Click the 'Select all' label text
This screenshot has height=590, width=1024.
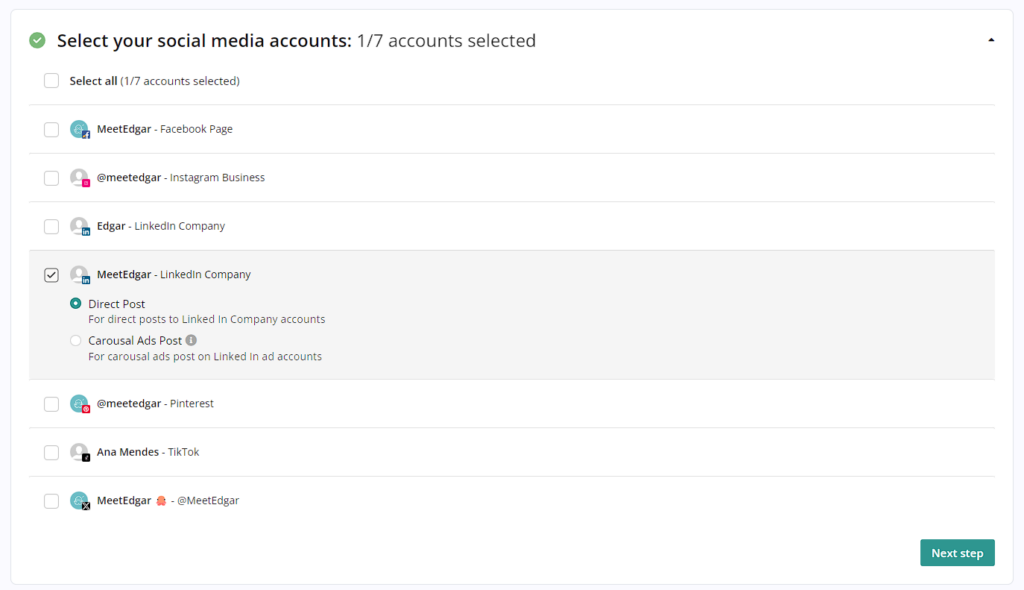pos(93,81)
